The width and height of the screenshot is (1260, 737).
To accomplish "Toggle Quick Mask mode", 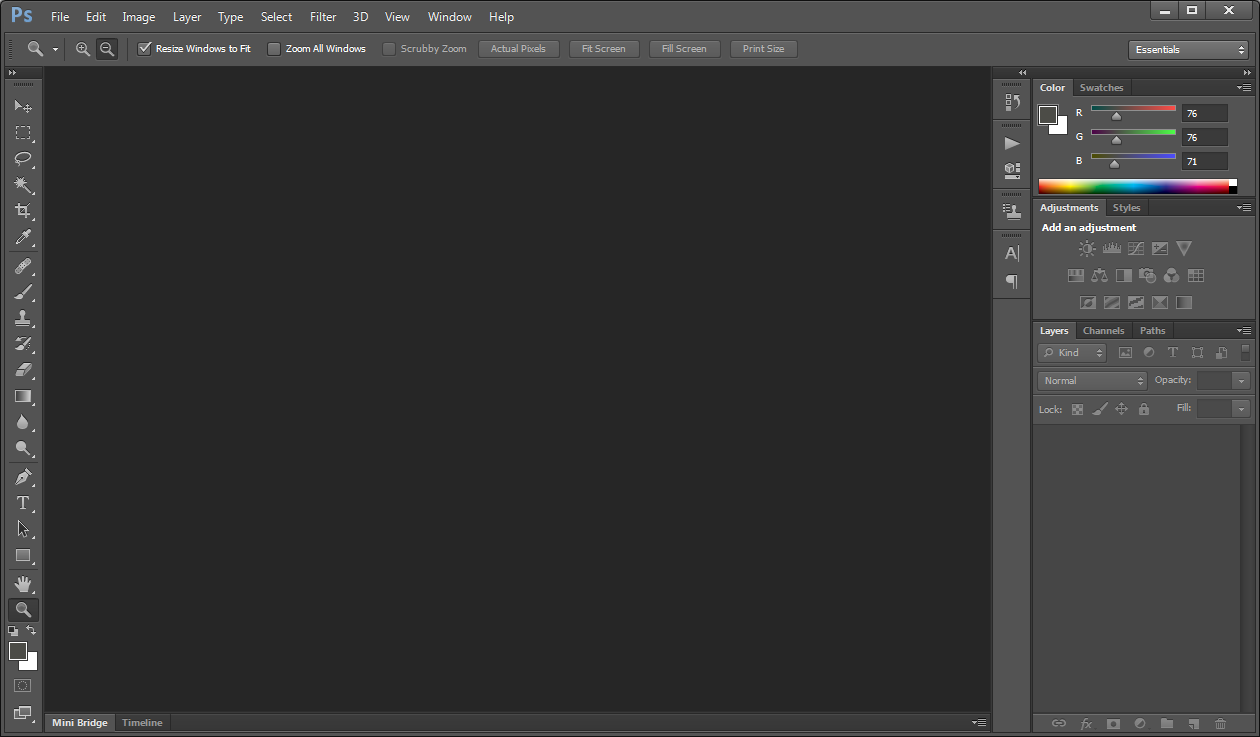I will point(23,686).
